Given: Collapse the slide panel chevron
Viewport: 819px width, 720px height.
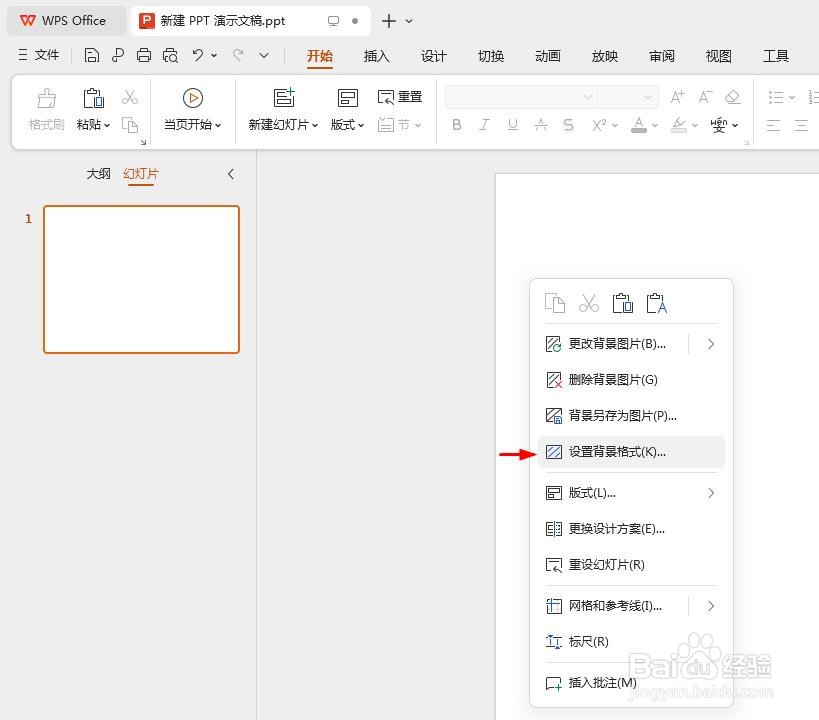Looking at the screenshot, I should pyautogui.click(x=231, y=174).
